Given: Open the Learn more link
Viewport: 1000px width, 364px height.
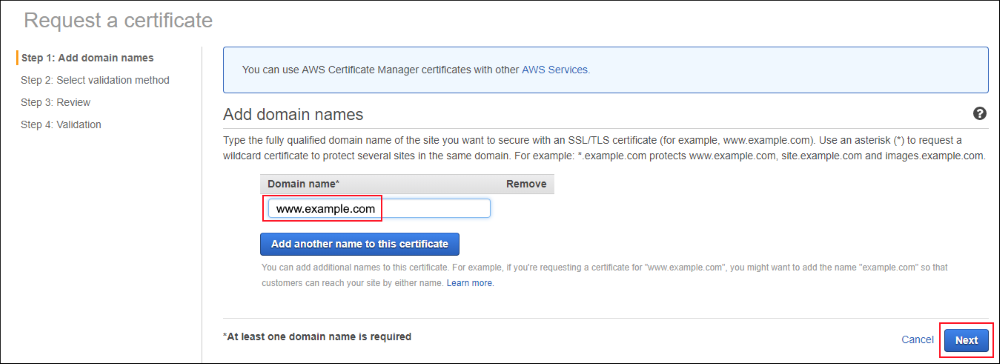Looking at the screenshot, I should point(470,282).
